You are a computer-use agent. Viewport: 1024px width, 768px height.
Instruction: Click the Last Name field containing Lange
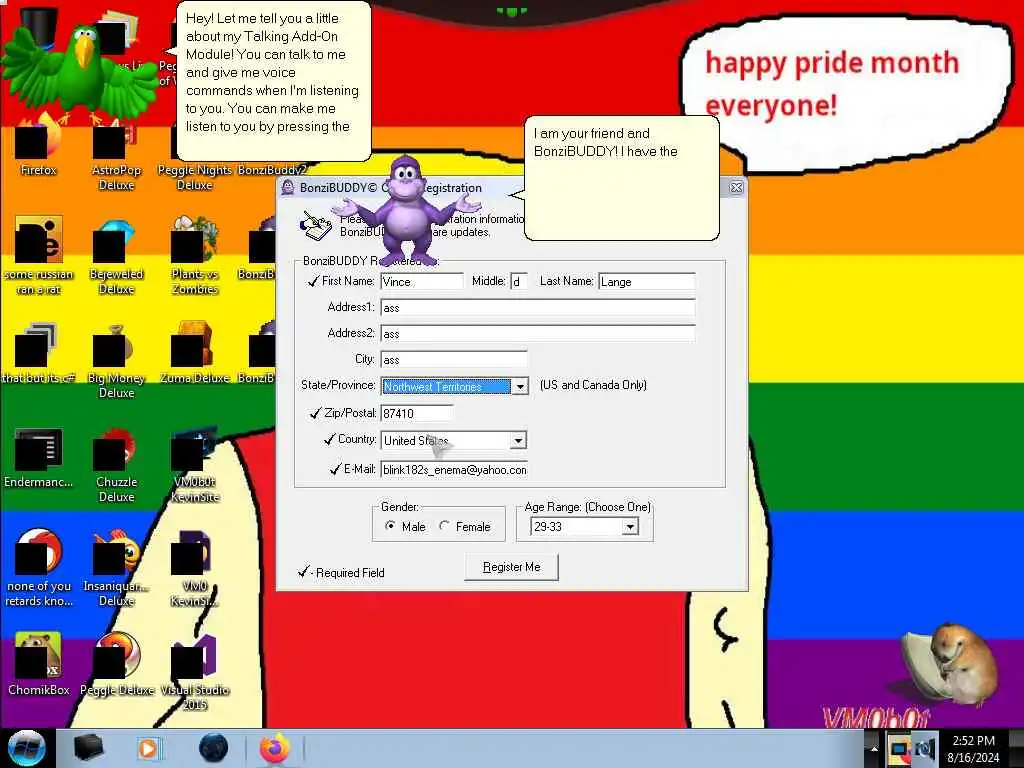pos(647,281)
